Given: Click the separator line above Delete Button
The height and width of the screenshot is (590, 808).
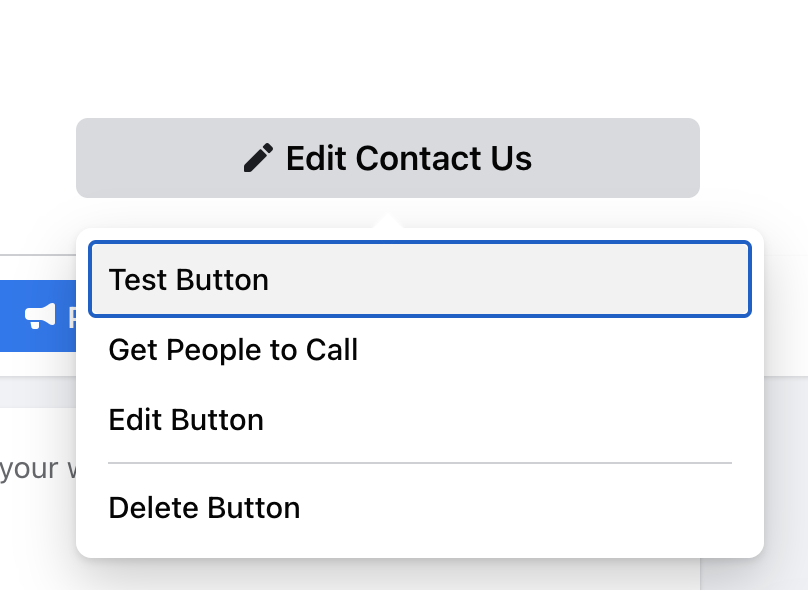Looking at the screenshot, I should 419,463.
